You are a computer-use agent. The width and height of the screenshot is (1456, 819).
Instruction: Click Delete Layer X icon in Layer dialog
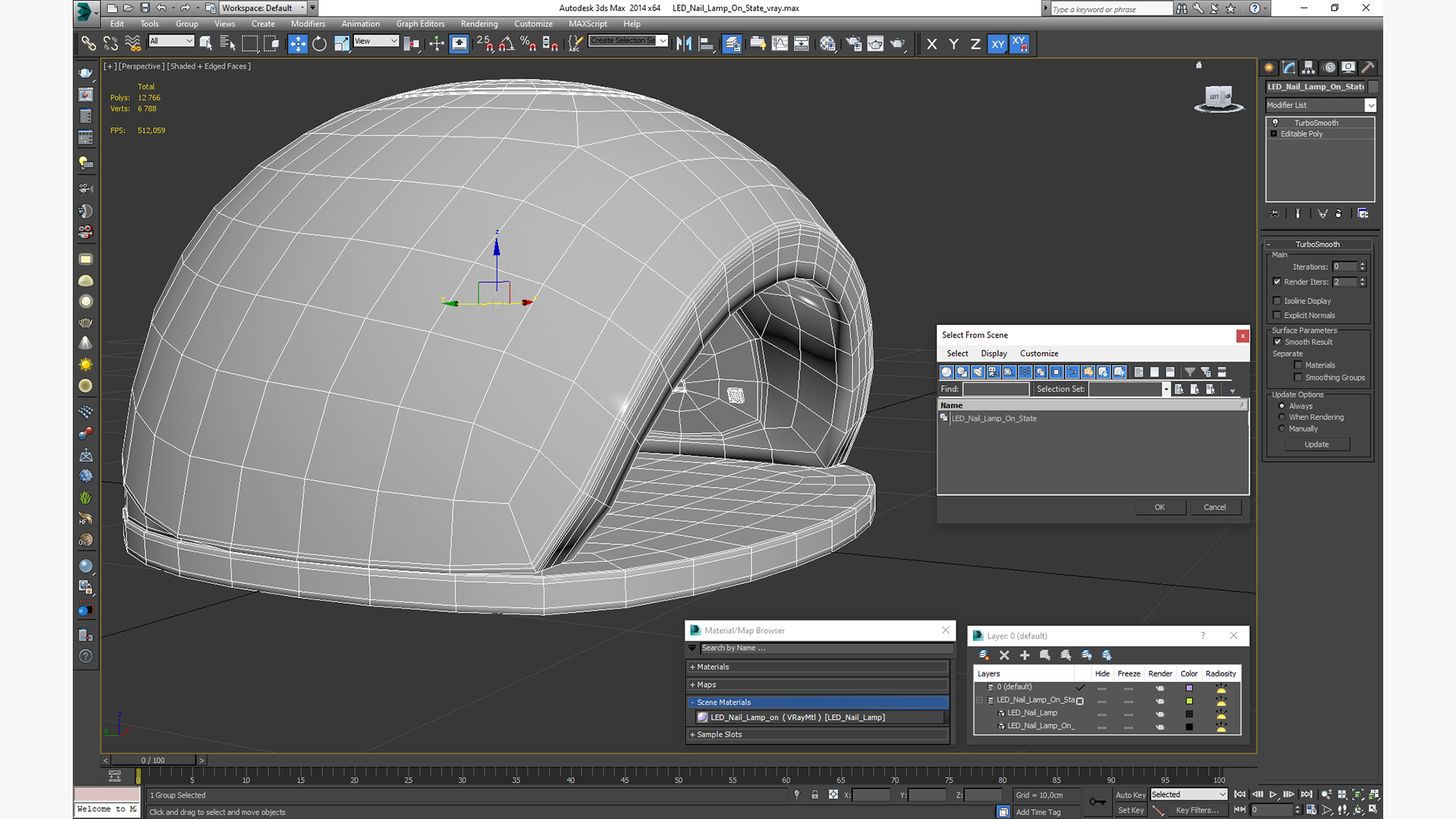coord(1004,655)
